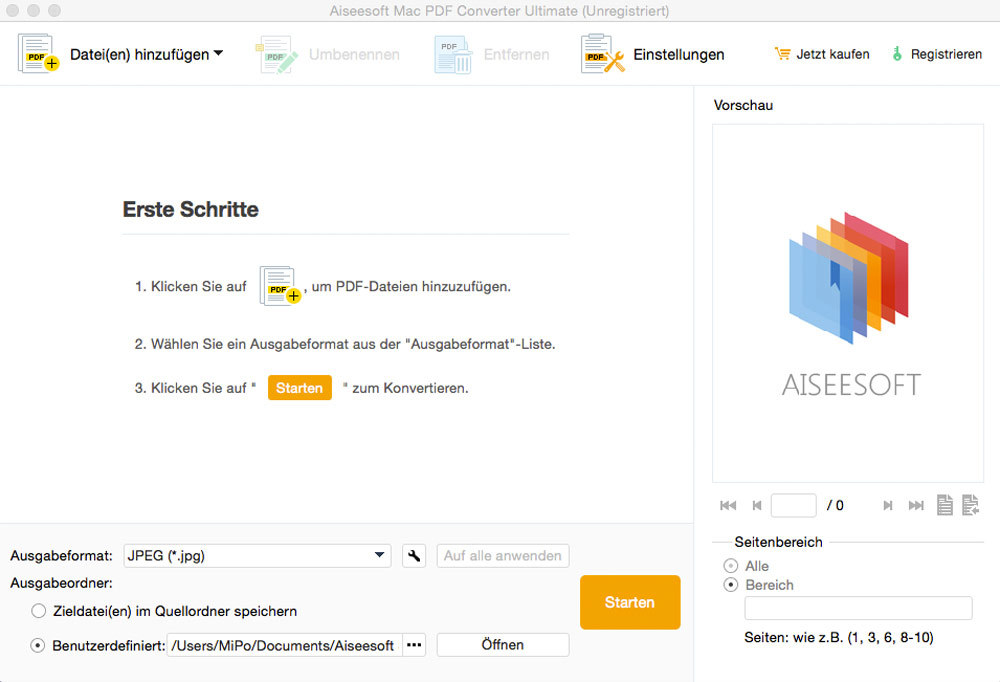Click the shopping cart icon
1000x682 pixels.
pyautogui.click(x=783, y=54)
